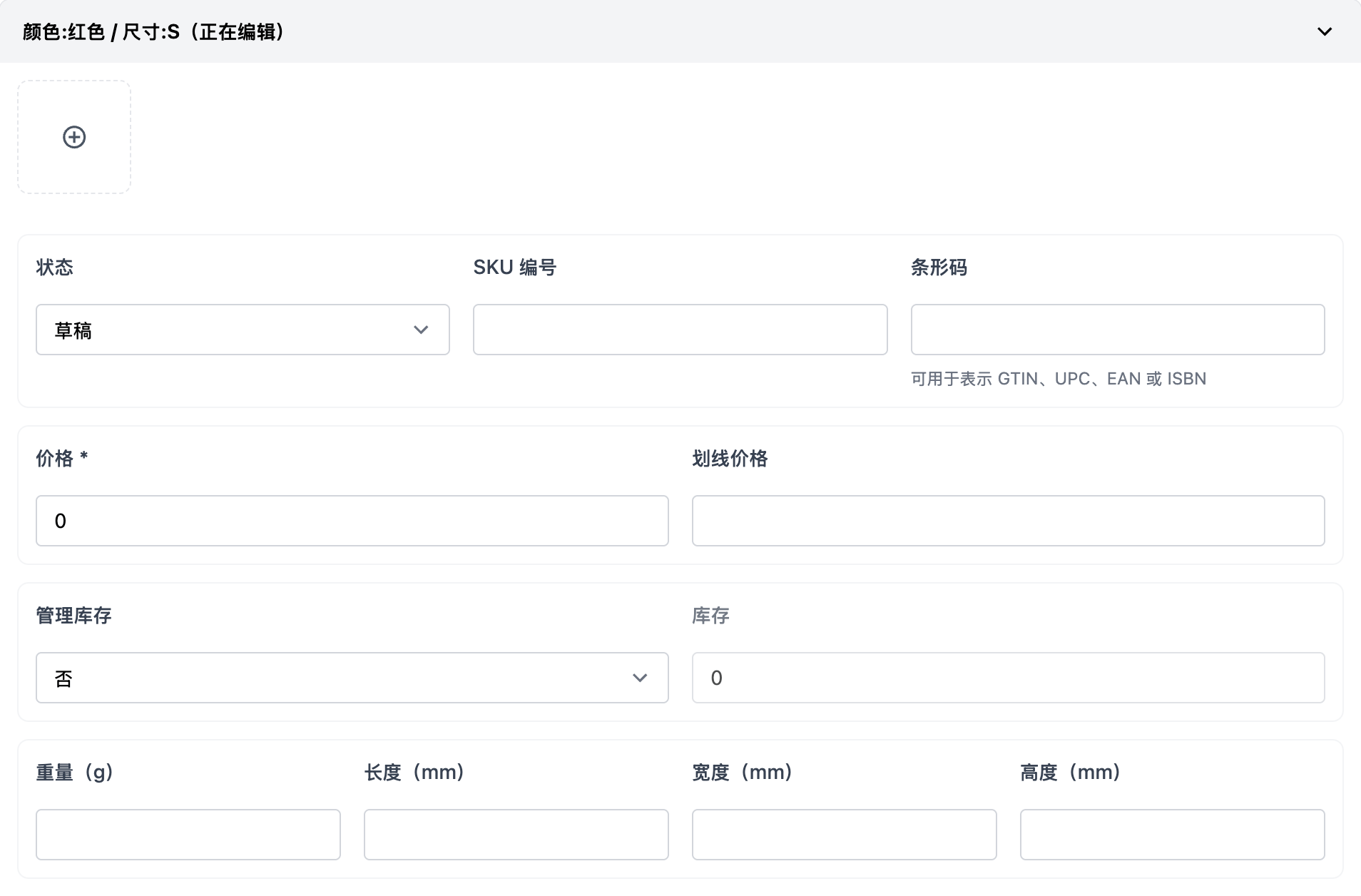
Task: Focus the 高度（mm）input box
Action: pyautogui.click(x=1172, y=835)
